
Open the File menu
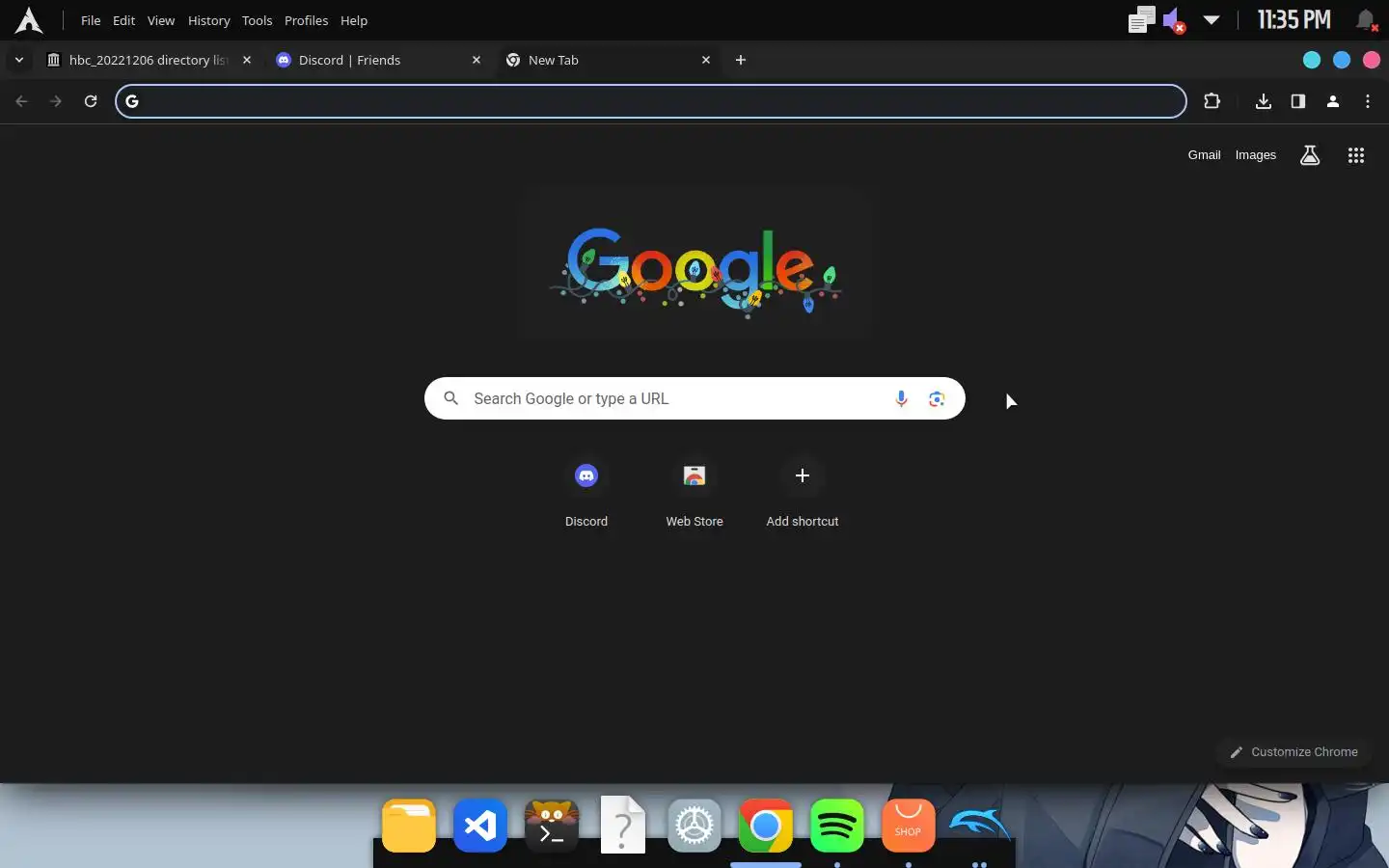click(x=91, y=20)
